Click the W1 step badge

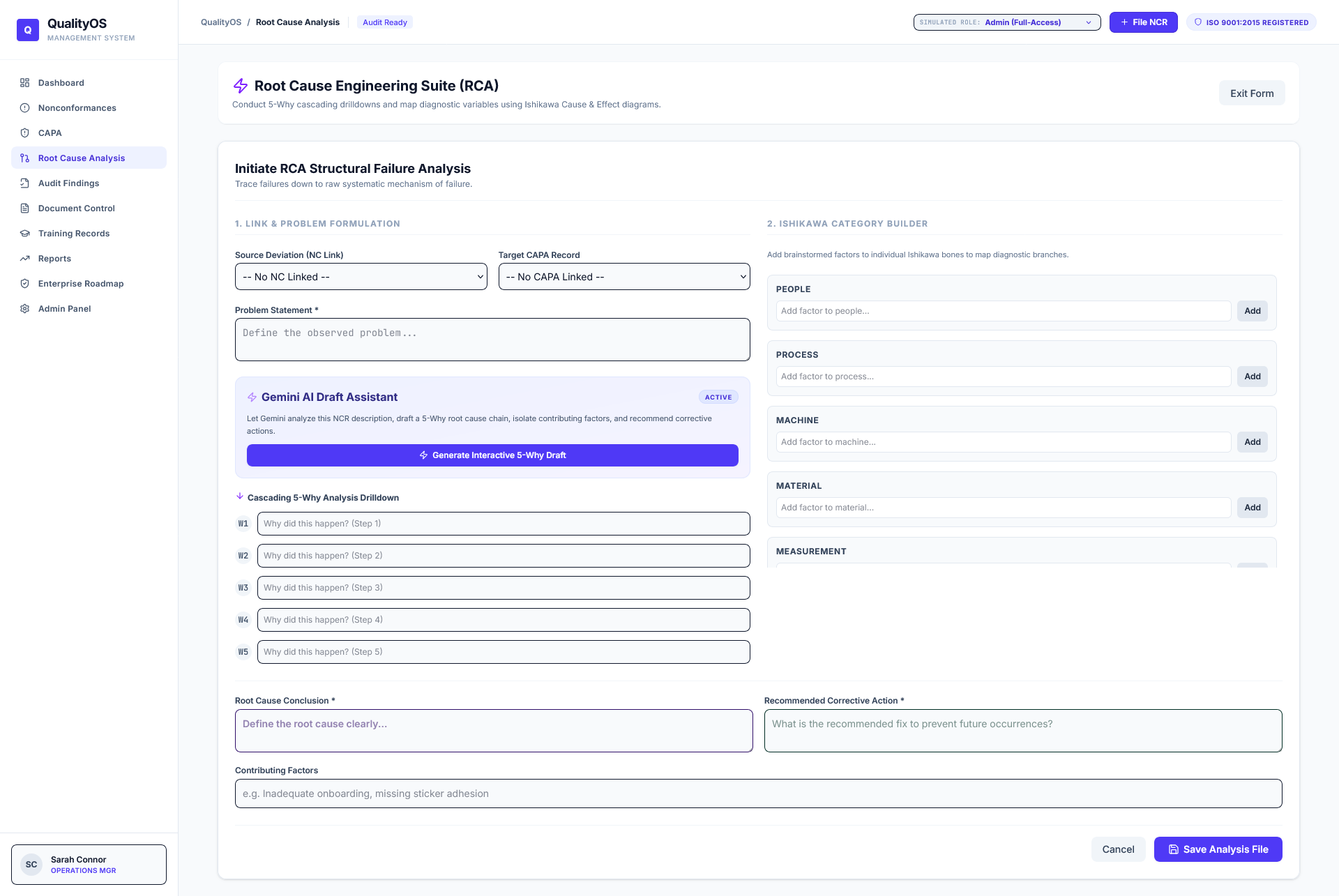point(243,524)
